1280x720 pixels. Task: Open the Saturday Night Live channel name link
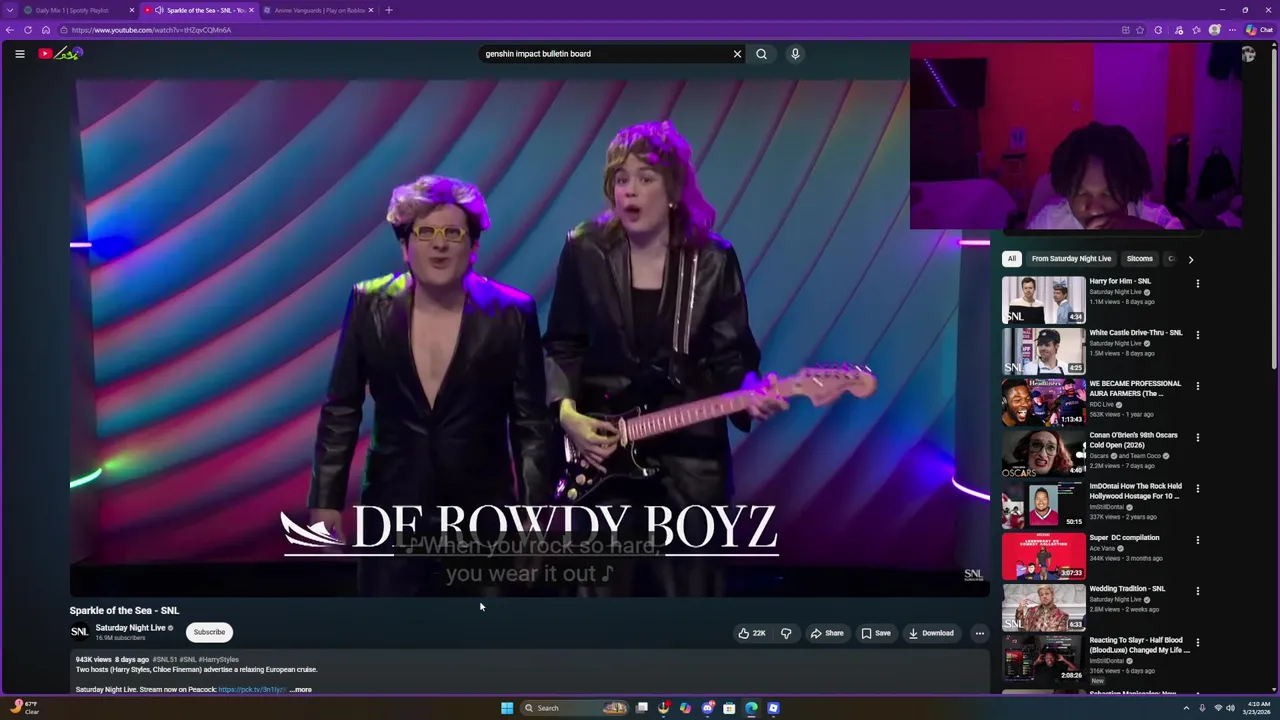(130, 628)
